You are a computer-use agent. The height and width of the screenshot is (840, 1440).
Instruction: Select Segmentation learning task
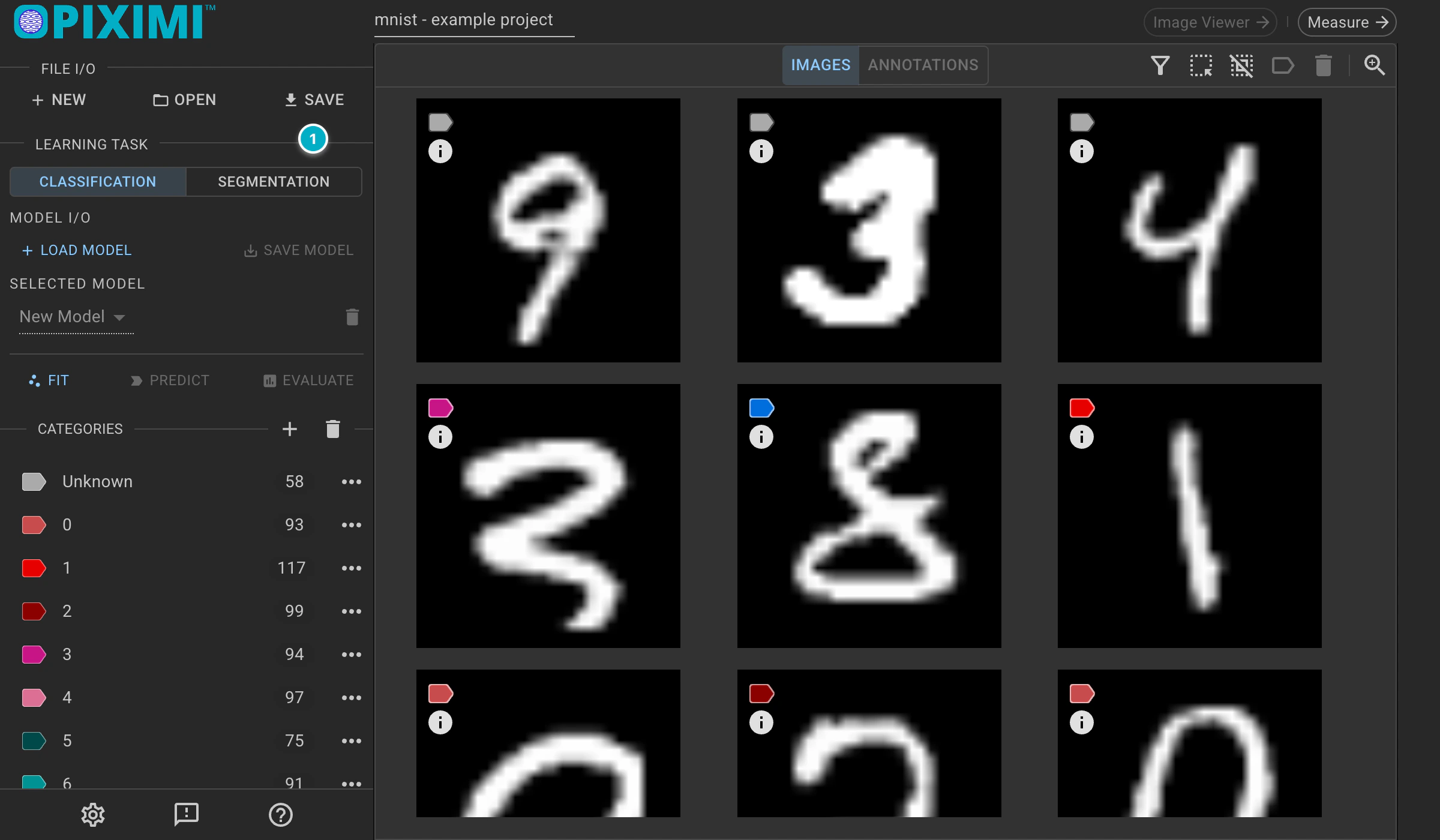[x=274, y=182]
